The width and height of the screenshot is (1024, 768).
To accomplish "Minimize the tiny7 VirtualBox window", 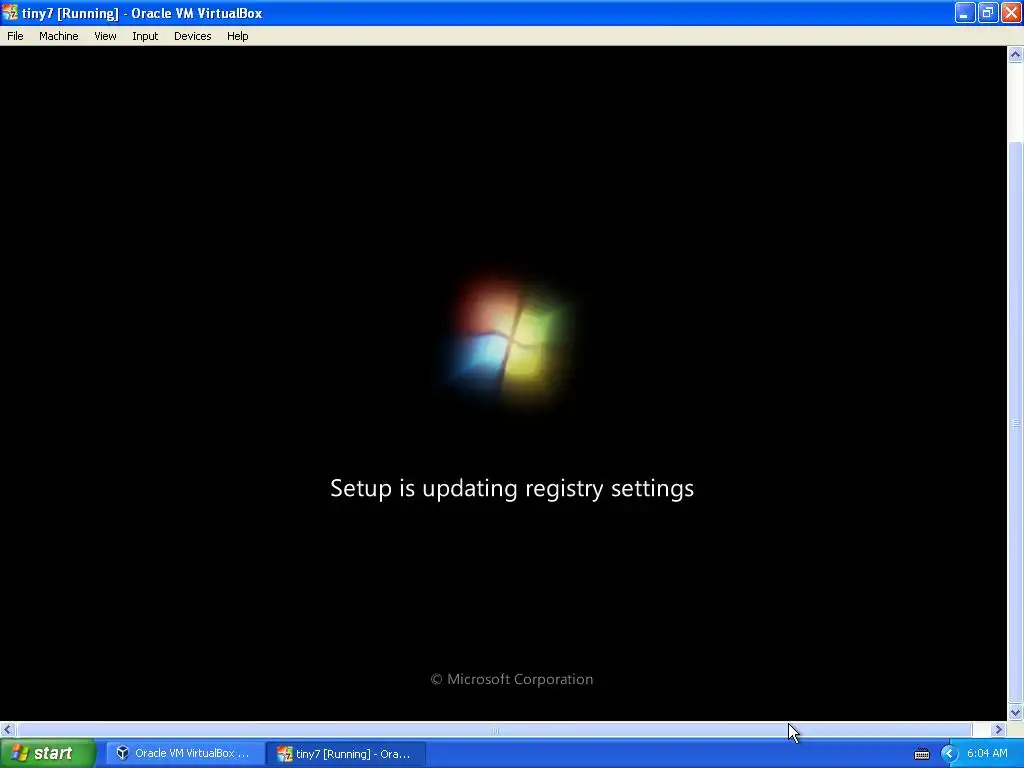I will click(965, 12).
